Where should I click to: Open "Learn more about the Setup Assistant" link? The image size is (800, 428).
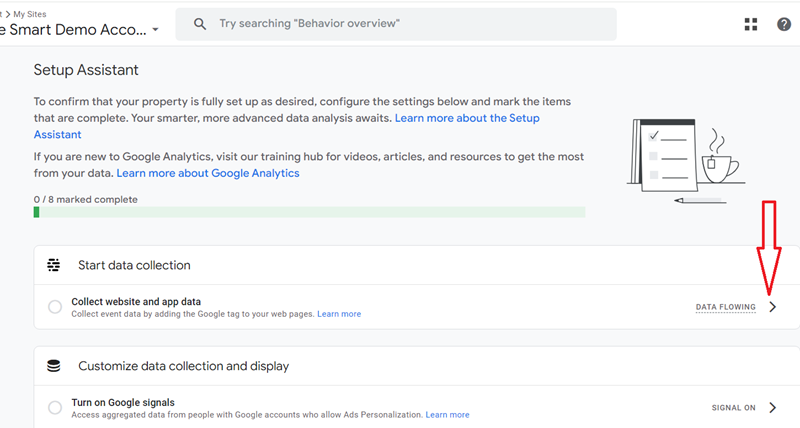(x=287, y=126)
